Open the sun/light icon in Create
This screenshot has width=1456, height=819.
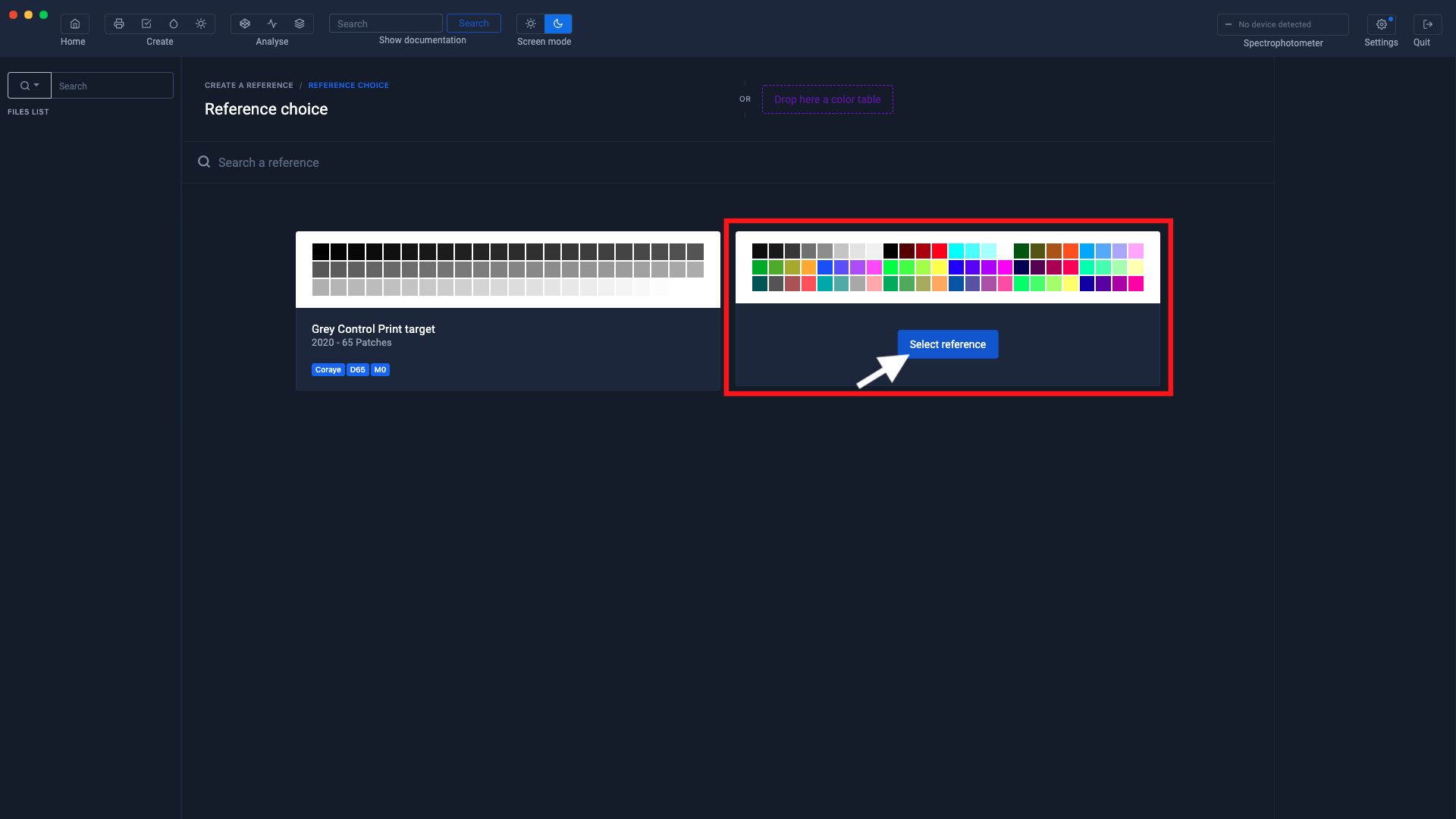201,24
